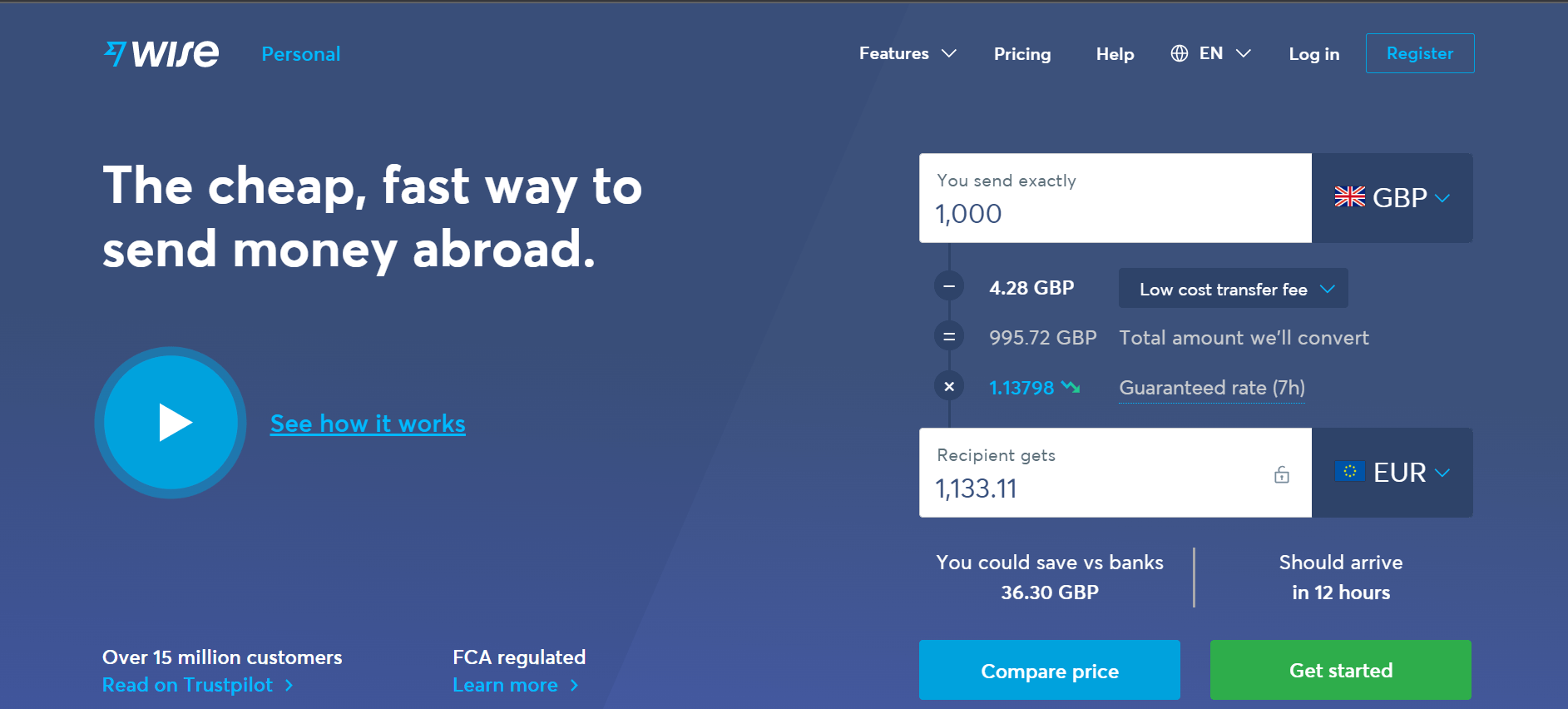1568x709 pixels.
Task: Click the lock icon in Recipient gets field
Action: [1281, 474]
